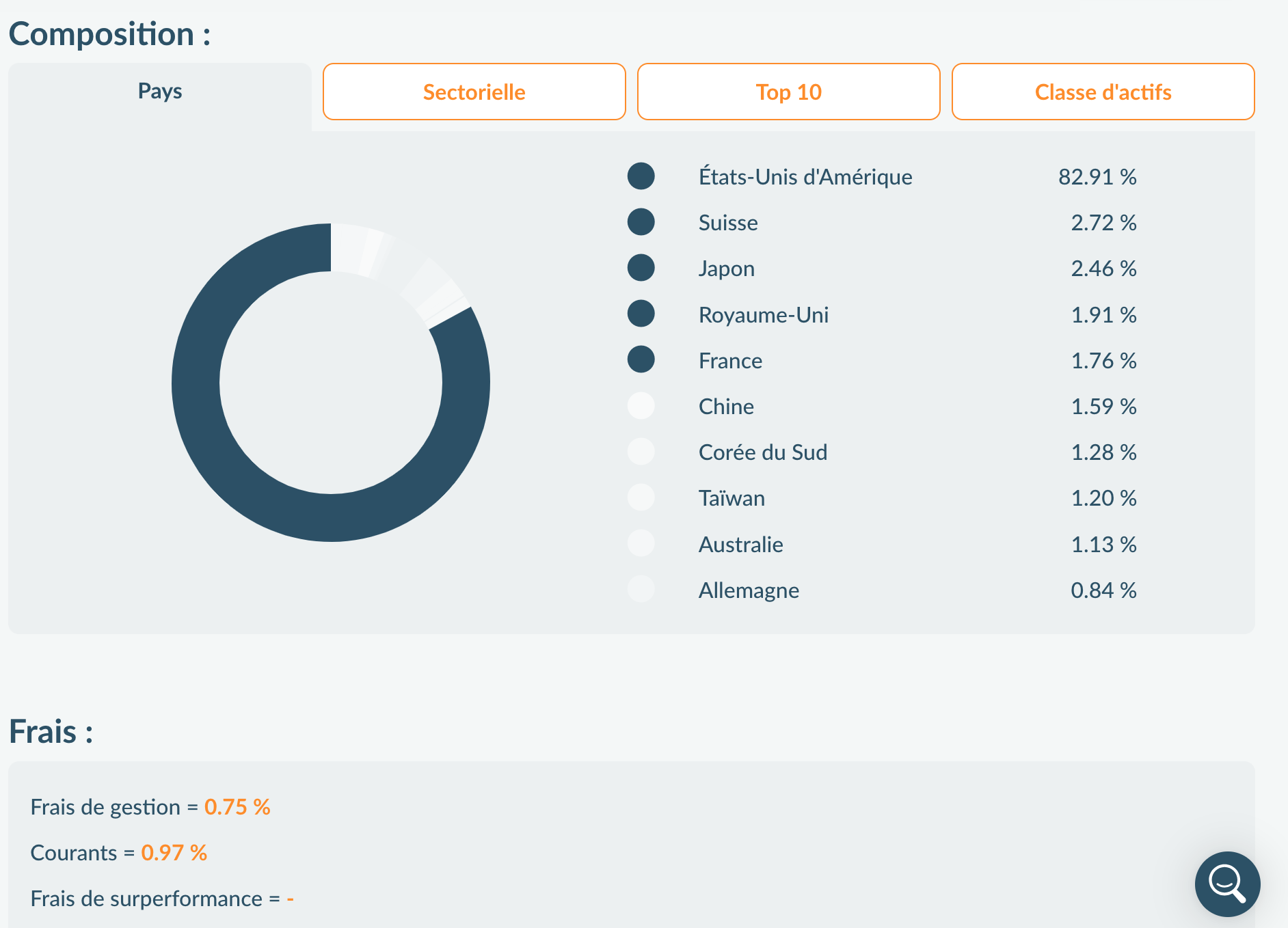Open the chat search bubble icon
Image resolution: width=1288 pixels, height=928 pixels.
coord(1227,884)
